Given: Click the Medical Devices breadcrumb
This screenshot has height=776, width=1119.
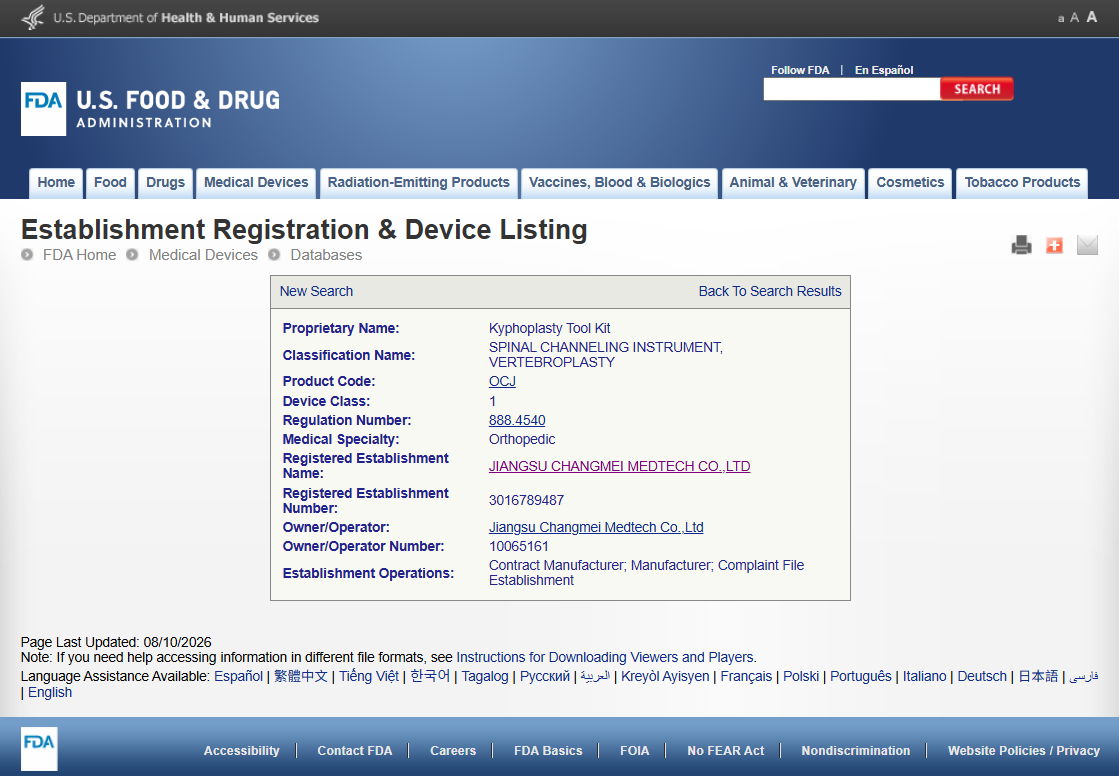Looking at the screenshot, I should [203, 255].
